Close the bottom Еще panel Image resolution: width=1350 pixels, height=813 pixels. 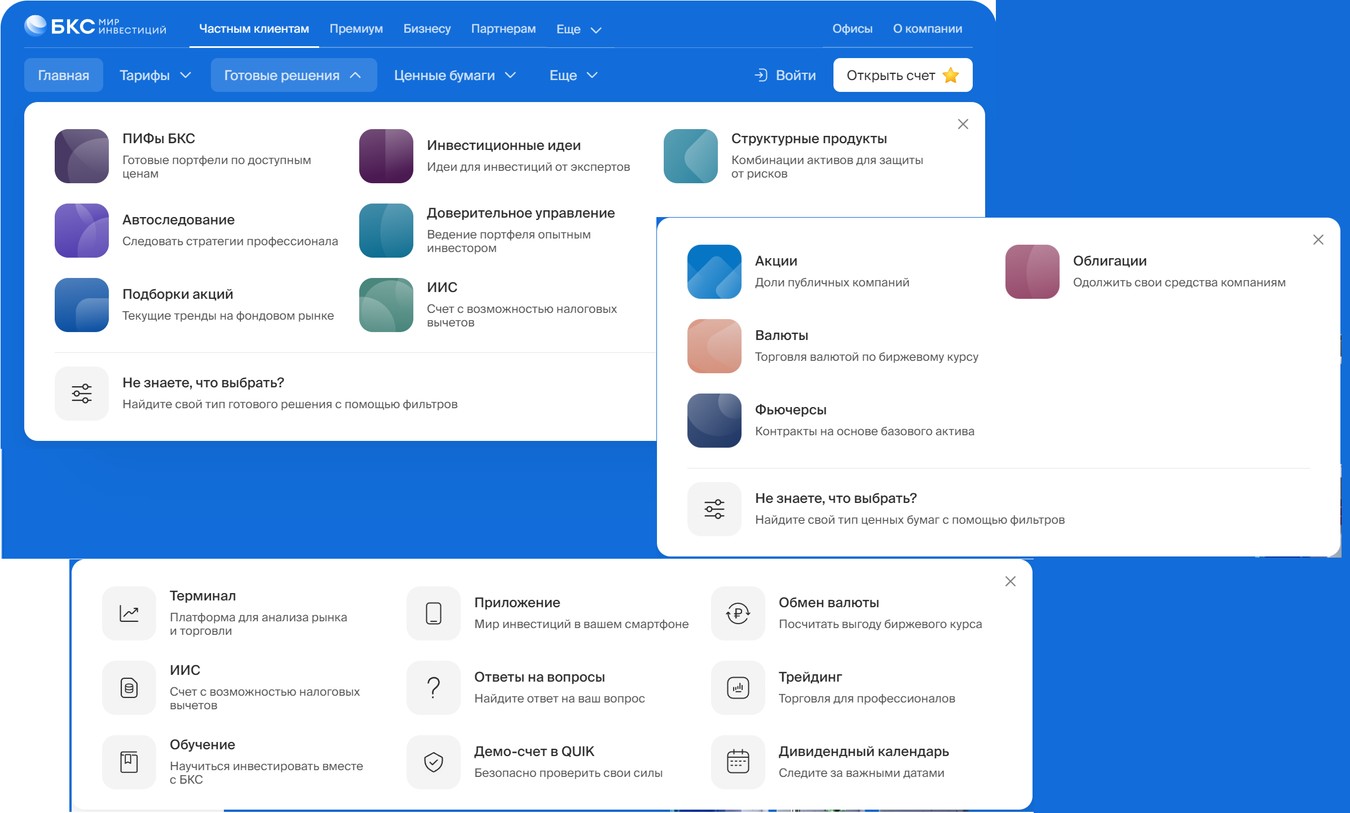(x=1010, y=581)
